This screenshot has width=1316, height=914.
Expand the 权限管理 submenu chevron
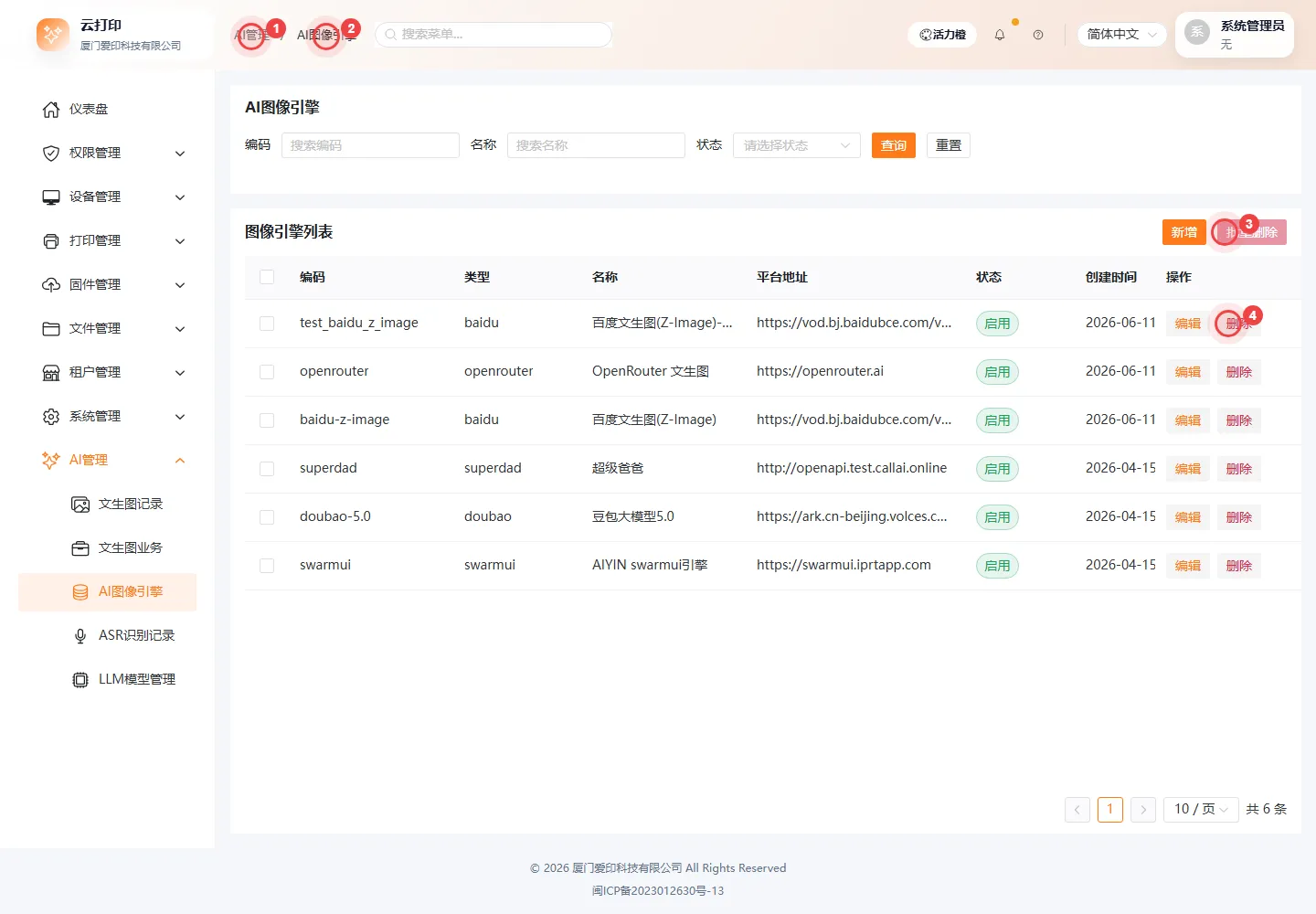tap(180, 154)
